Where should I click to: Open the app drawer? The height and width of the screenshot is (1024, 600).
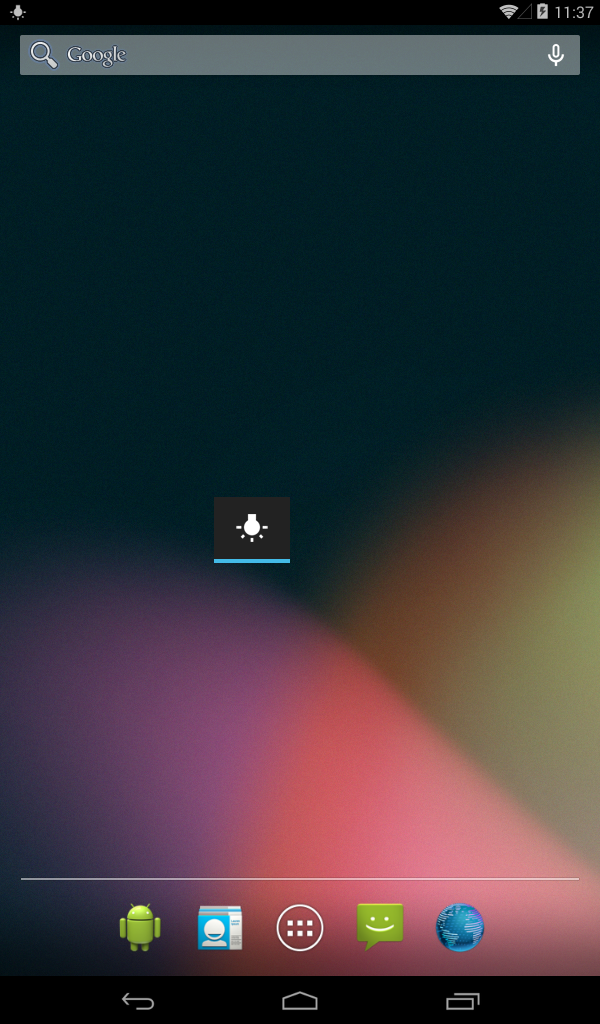300,927
